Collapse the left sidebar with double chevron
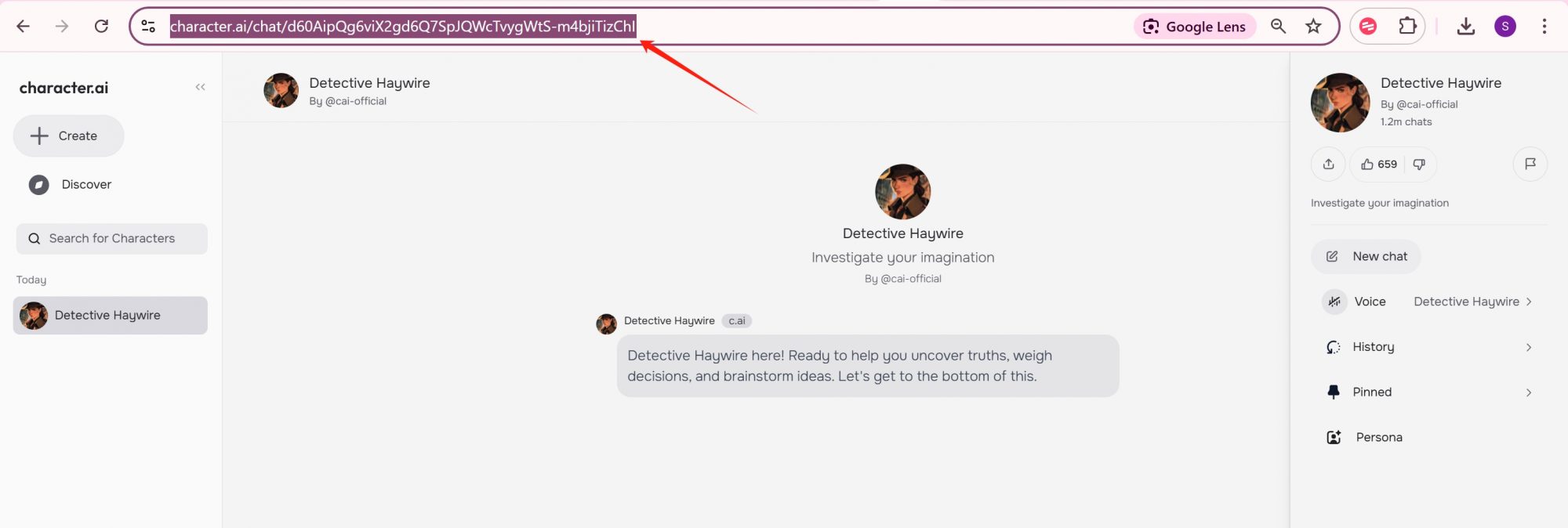This screenshot has width=1568, height=528. tap(200, 87)
